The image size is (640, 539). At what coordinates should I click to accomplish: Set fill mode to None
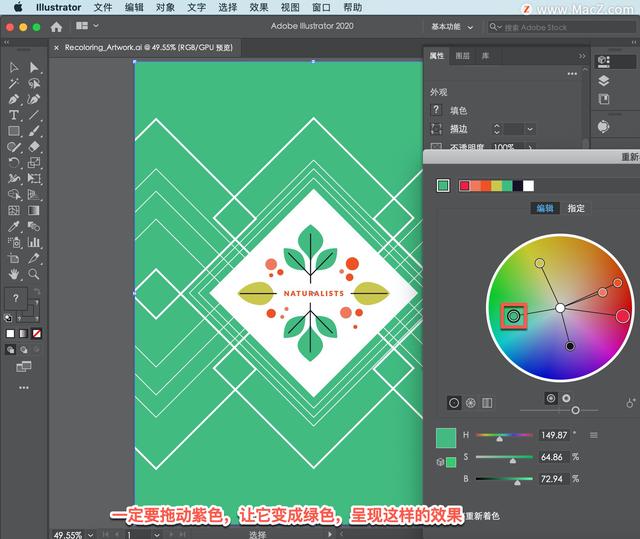pyautogui.click(x=37, y=334)
